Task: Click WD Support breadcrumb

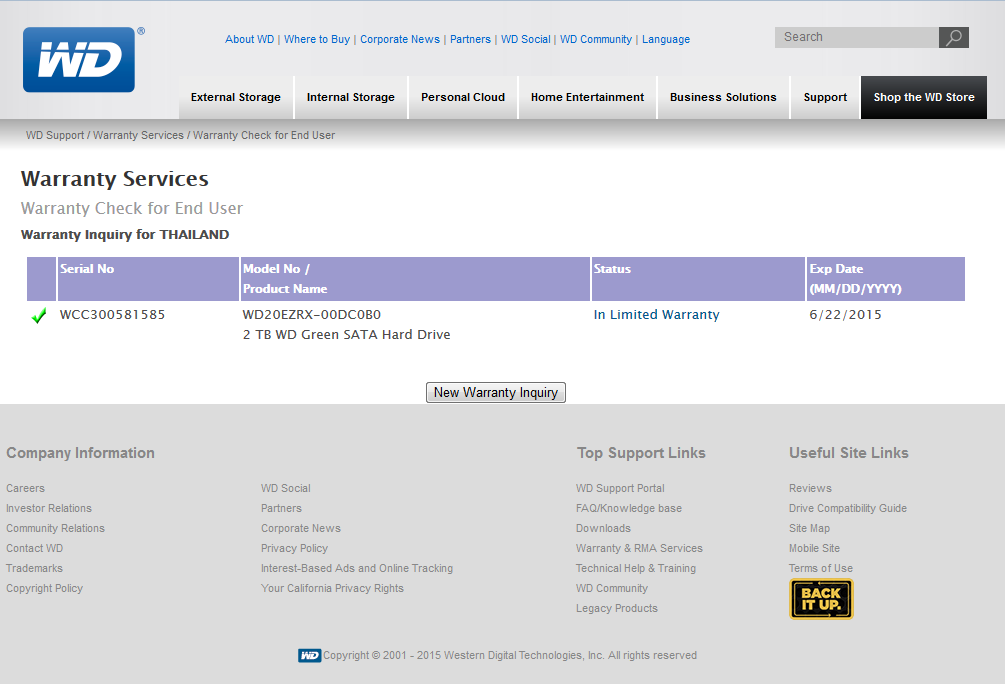Action: pyautogui.click(x=55, y=135)
